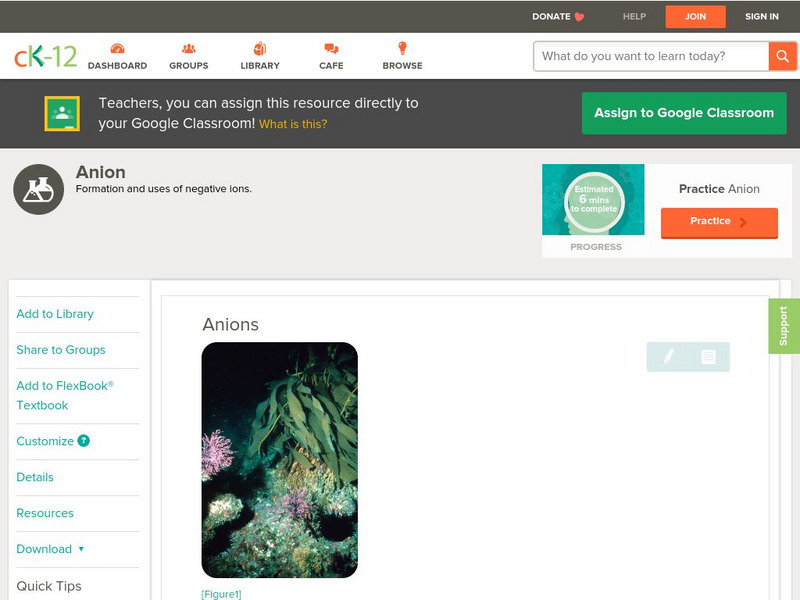Viewport: 800px width, 600px height.
Task: Open the Resources link
Action: pyautogui.click(x=45, y=513)
